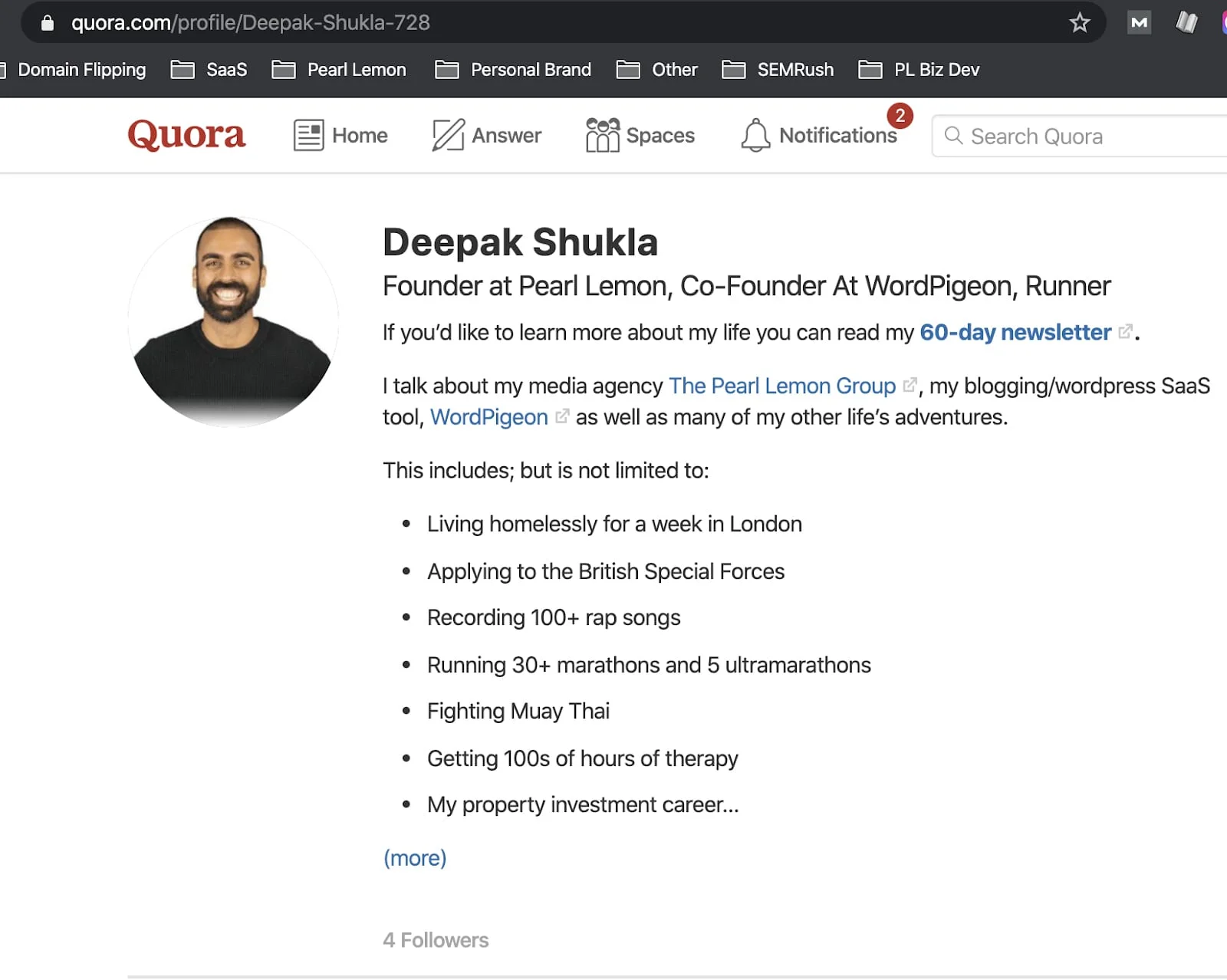Open the Gmail checker extension icon

point(1140,23)
